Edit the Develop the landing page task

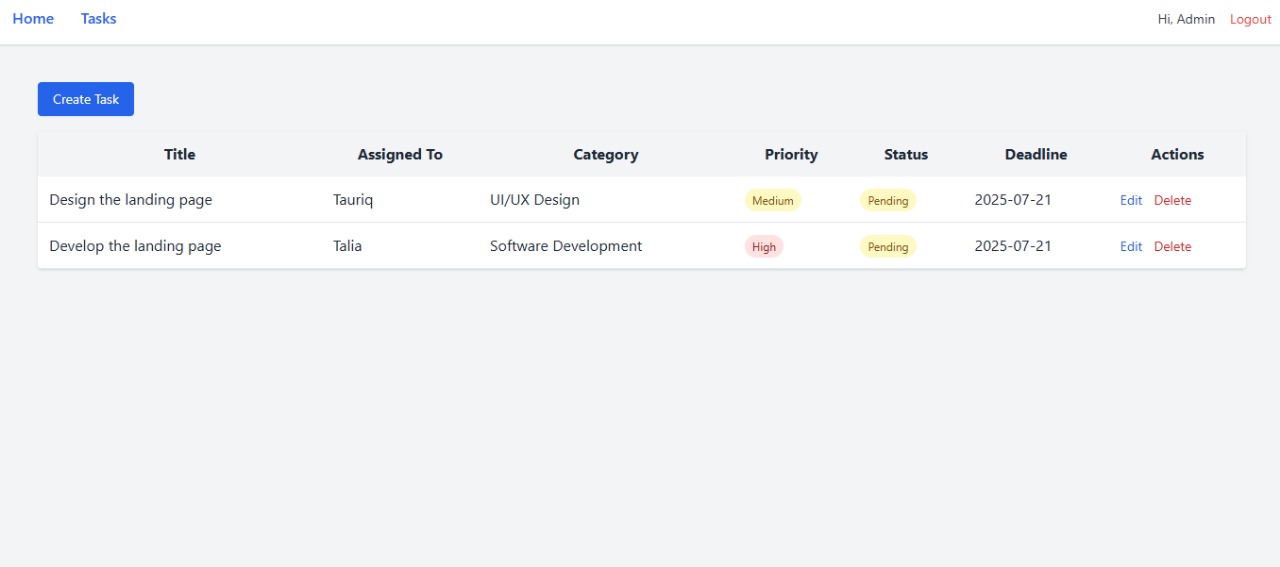coord(1130,246)
